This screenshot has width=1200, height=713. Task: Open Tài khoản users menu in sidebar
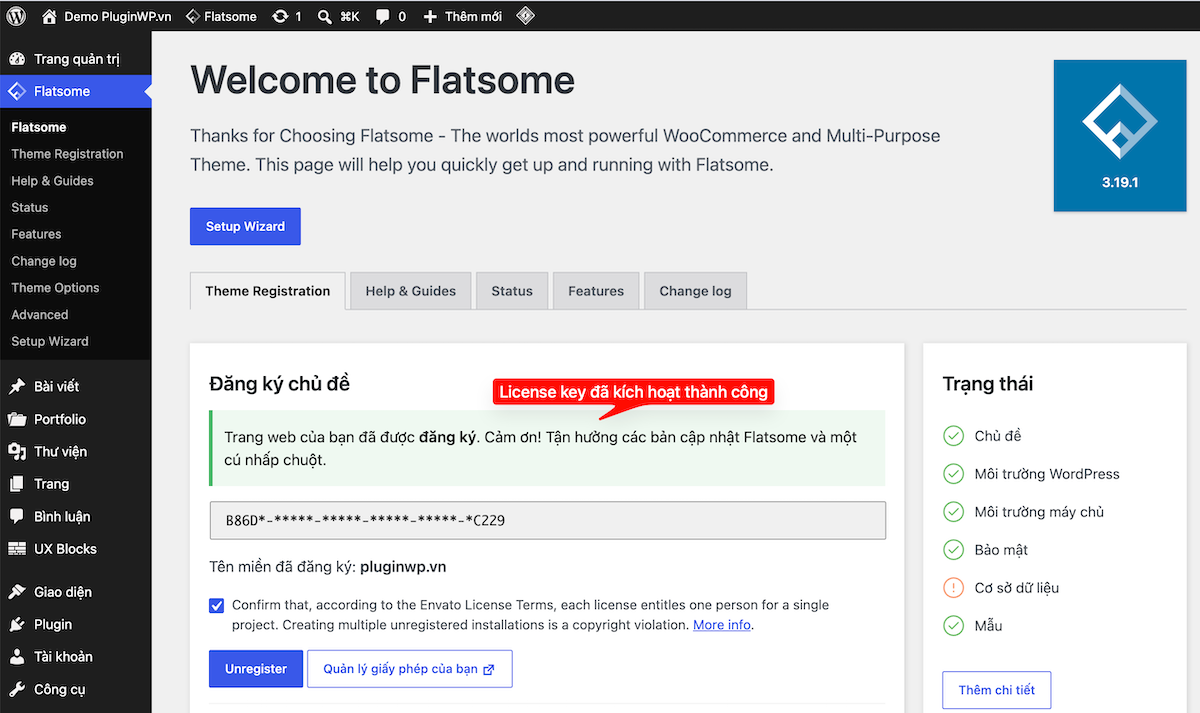pos(75,657)
